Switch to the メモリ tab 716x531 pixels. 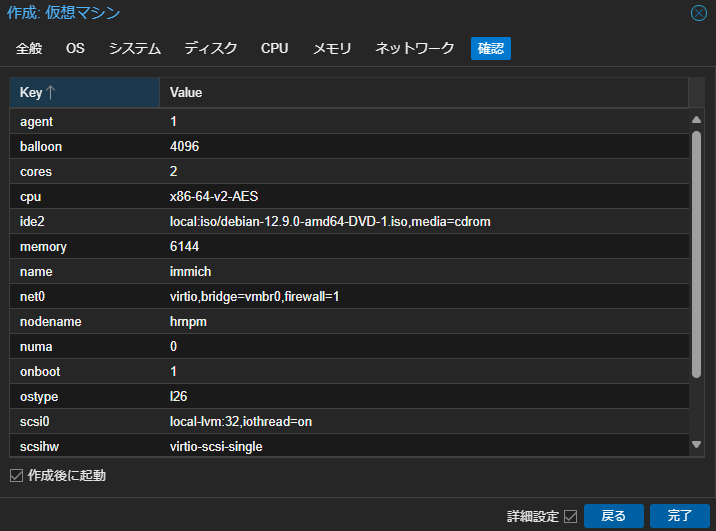pyautogui.click(x=332, y=48)
